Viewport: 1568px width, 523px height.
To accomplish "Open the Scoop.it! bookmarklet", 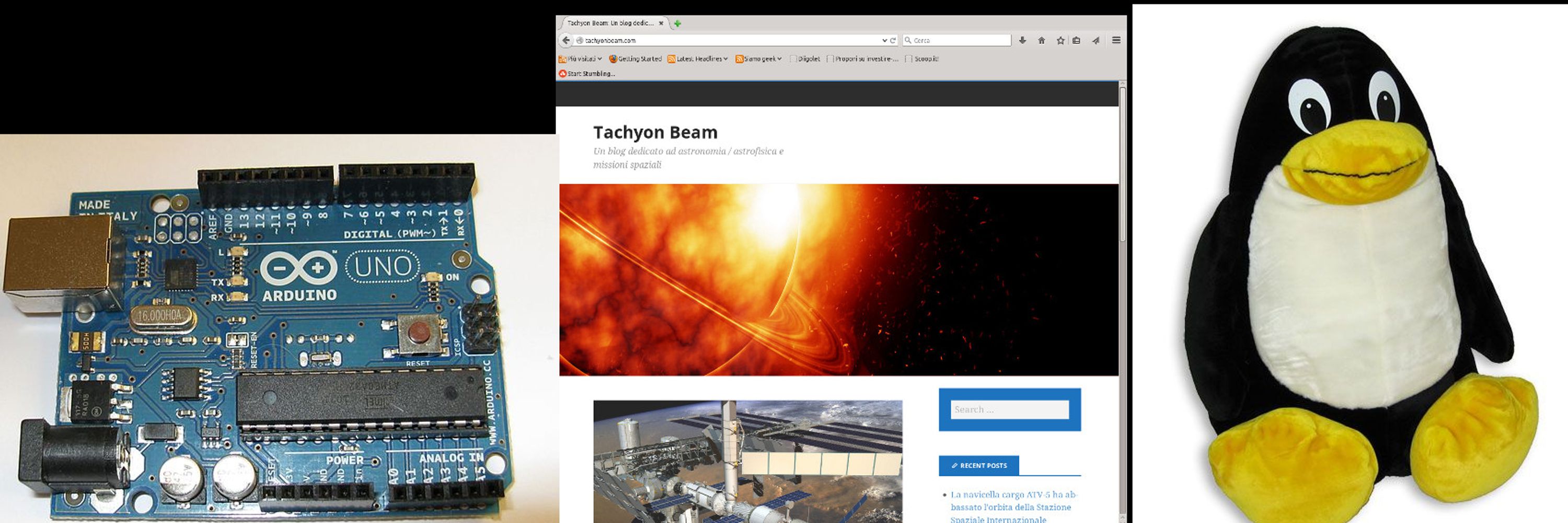I will (x=922, y=59).
